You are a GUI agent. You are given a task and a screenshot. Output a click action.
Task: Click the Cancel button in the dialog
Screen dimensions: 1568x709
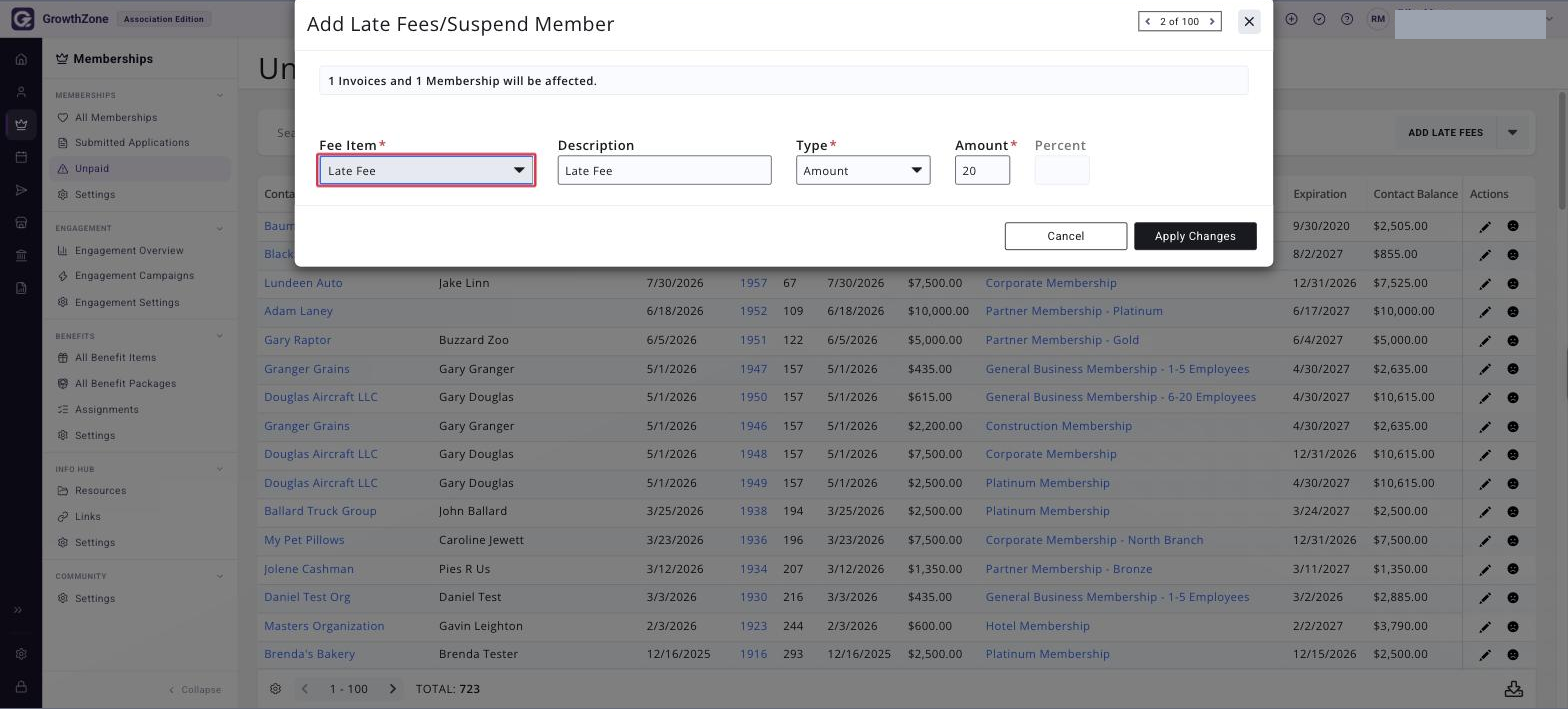pyautogui.click(x=1066, y=236)
